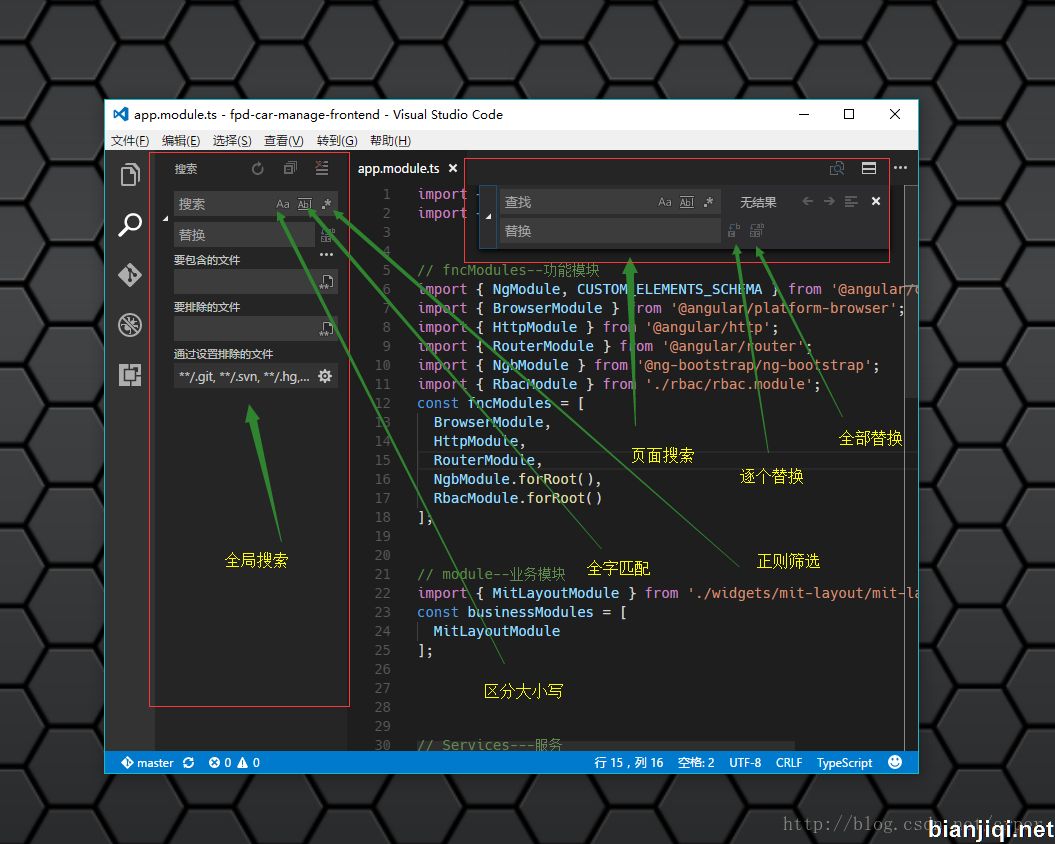
Task: Click Replace All icon beside sidebar replace field
Action: [327, 235]
